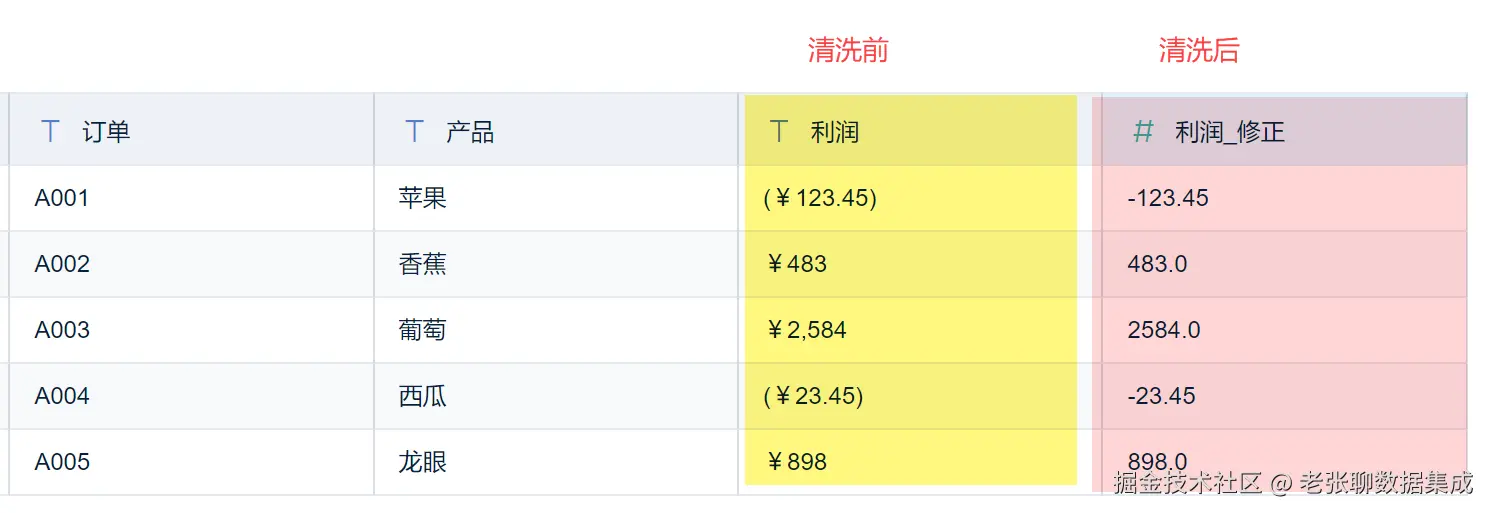Screen dimensions: 1490x513
Task: Click the order cell A003
Action: 62,330
